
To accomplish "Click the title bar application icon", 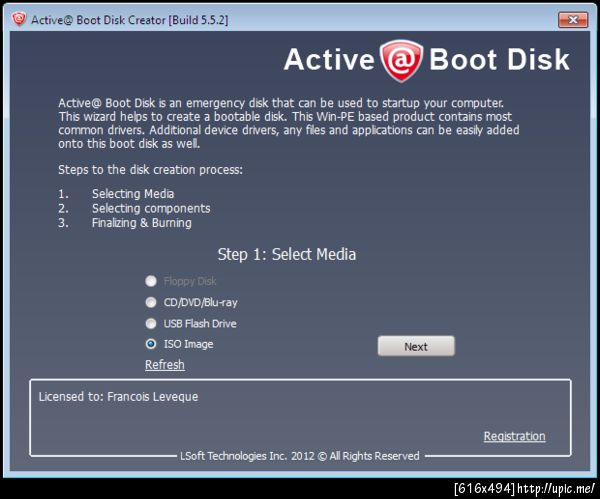I will [x=18, y=19].
